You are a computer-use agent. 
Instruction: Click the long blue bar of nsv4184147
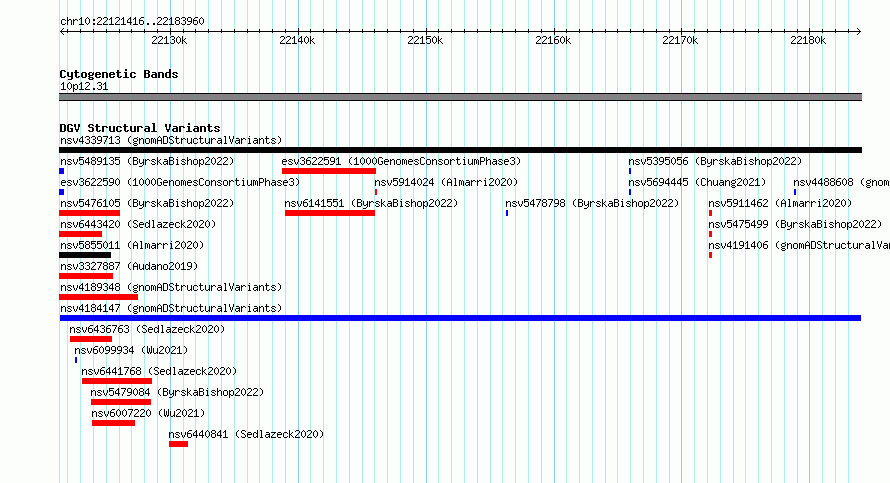coord(460,318)
